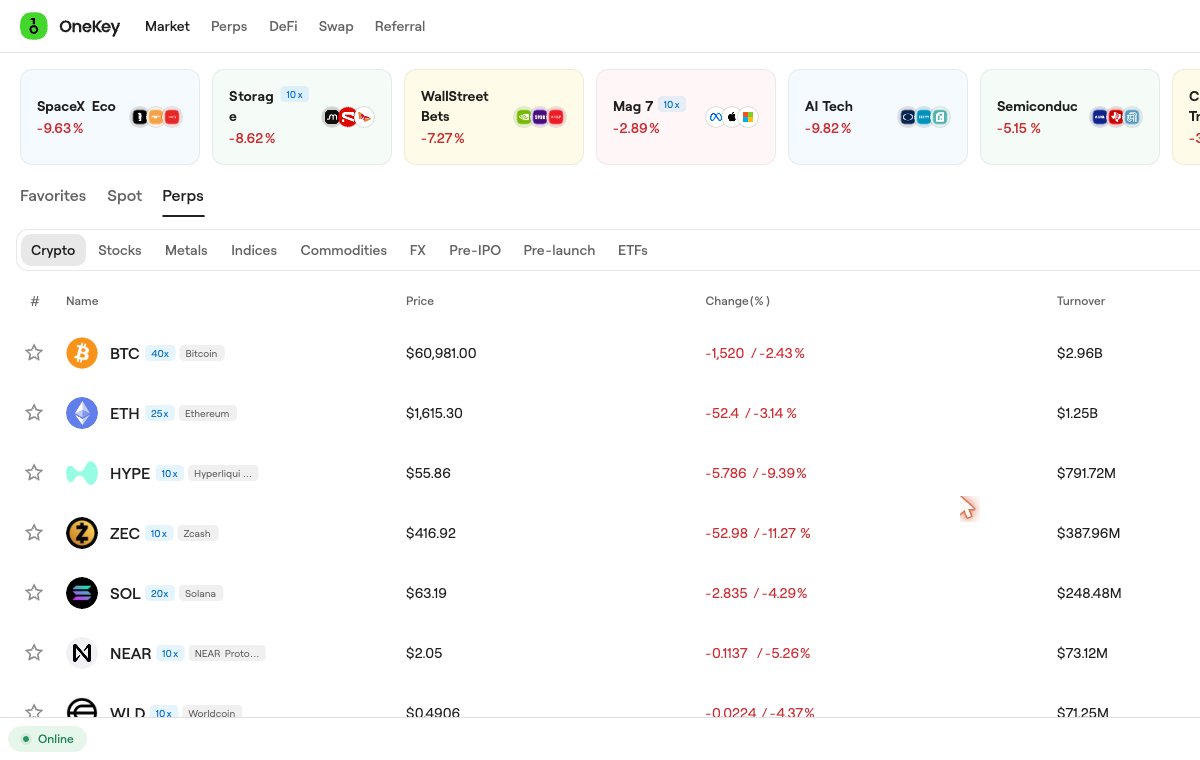Click the OneKey green logo icon

[x=34, y=27]
